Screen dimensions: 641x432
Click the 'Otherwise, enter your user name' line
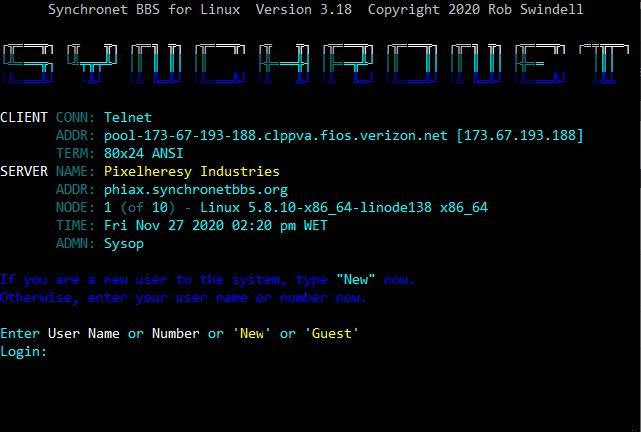click(x=183, y=298)
